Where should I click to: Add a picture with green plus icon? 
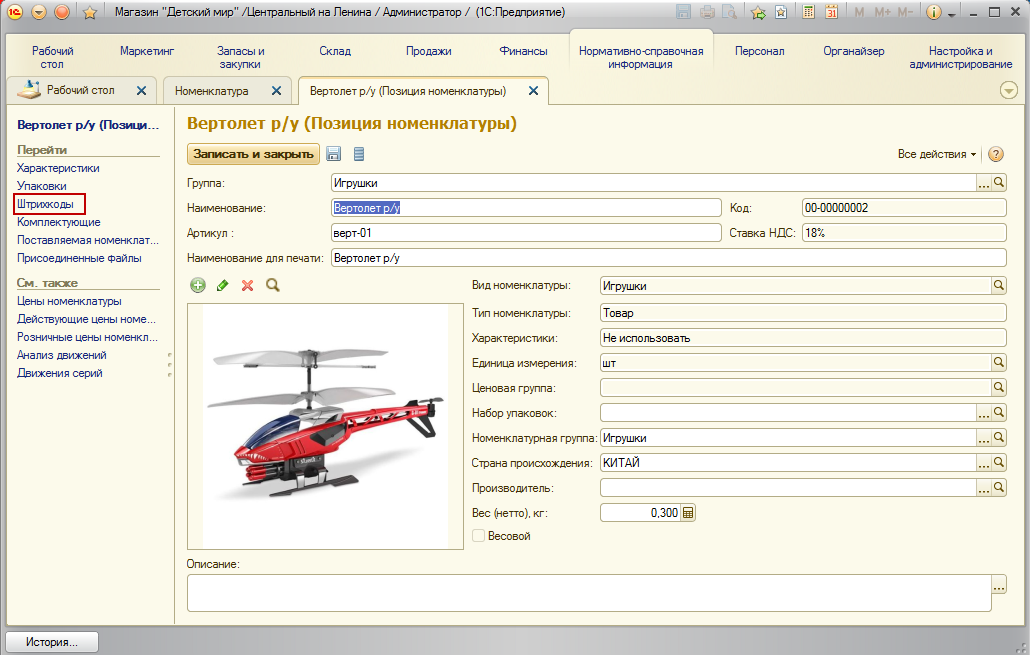pyautogui.click(x=198, y=285)
